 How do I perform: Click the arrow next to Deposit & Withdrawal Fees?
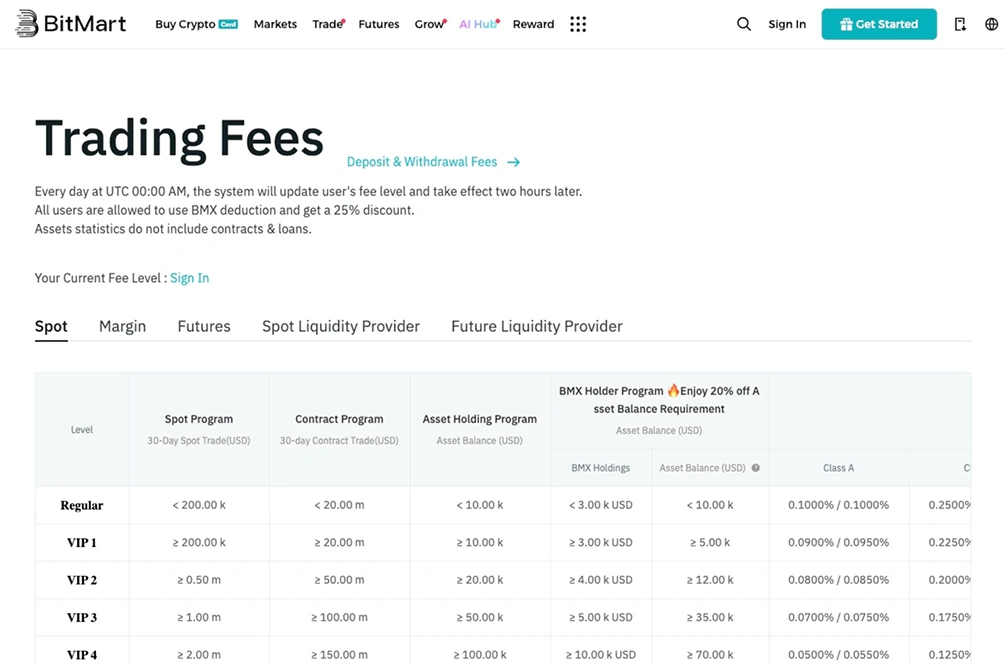pos(513,161)
